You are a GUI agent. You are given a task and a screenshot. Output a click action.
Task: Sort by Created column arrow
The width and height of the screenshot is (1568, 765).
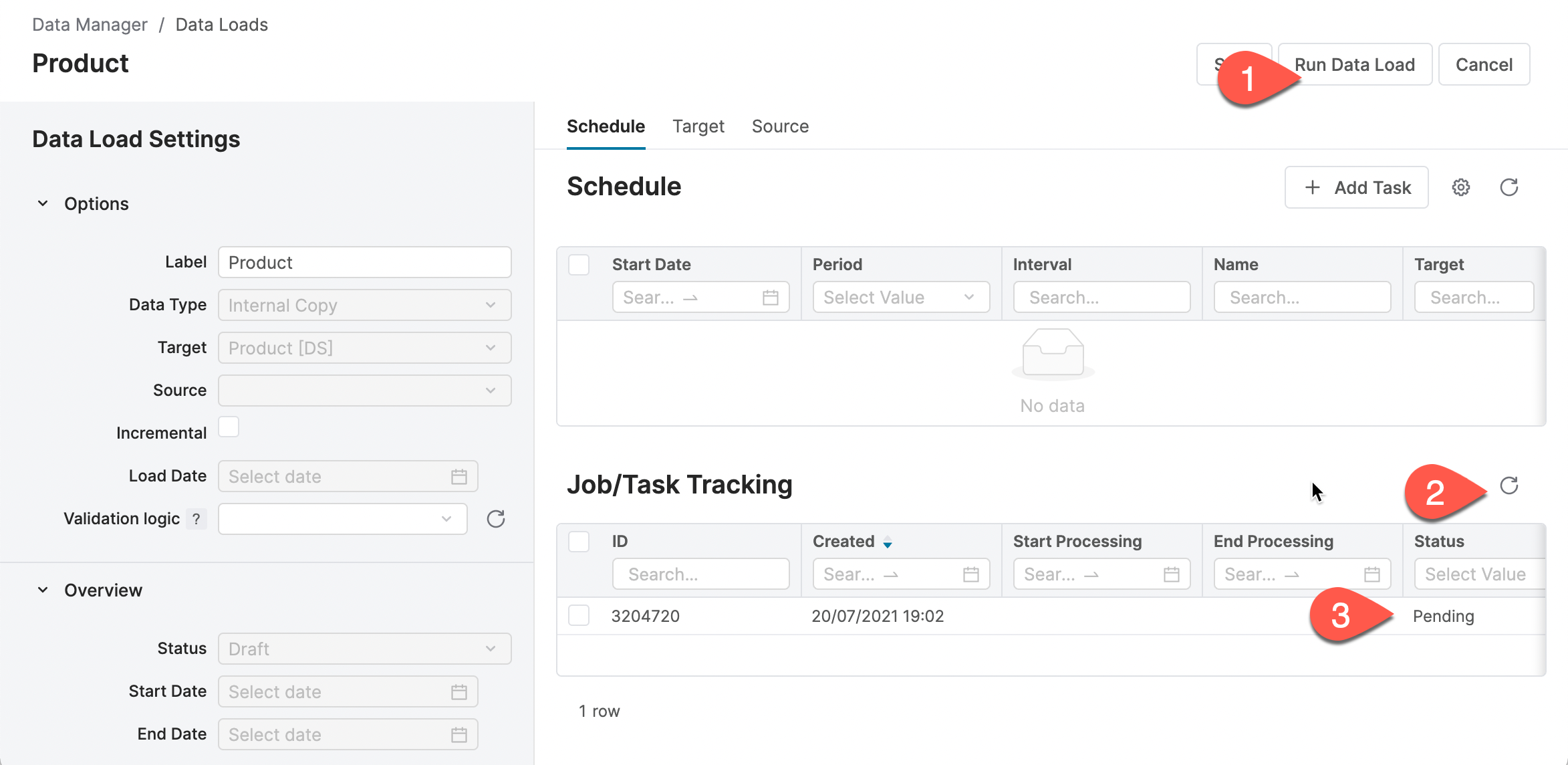pyautogui.click(x=887, y=542)
